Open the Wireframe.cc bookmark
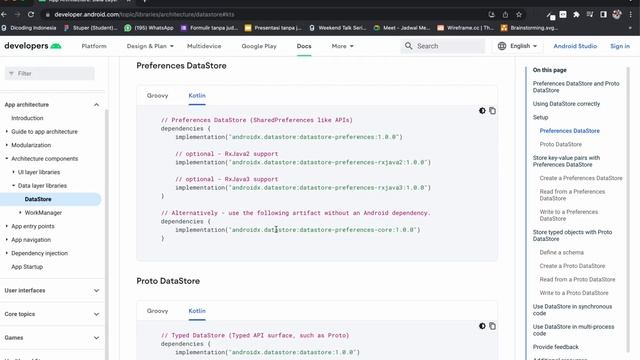The height and width of the screenshot is (360, 640). [465, 28]
